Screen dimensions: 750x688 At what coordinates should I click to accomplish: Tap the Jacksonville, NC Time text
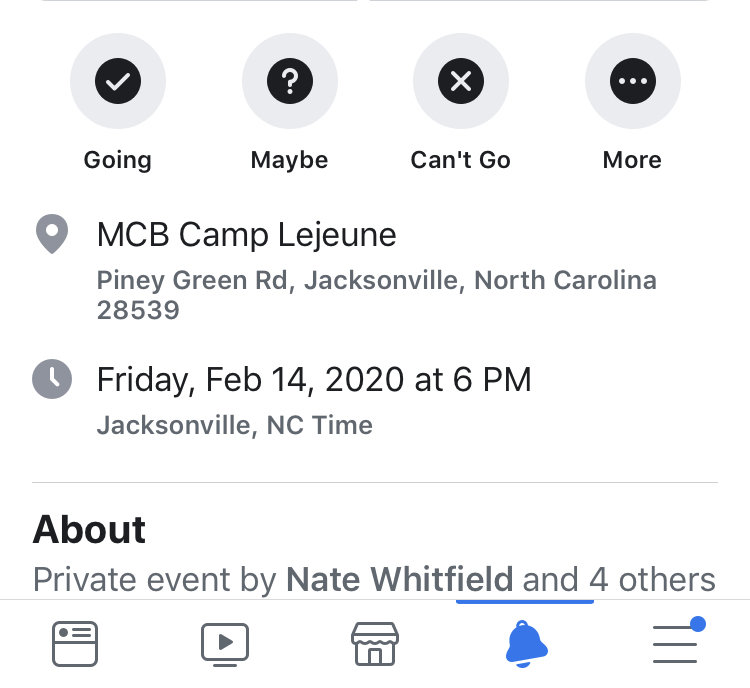tap(234, 425)
